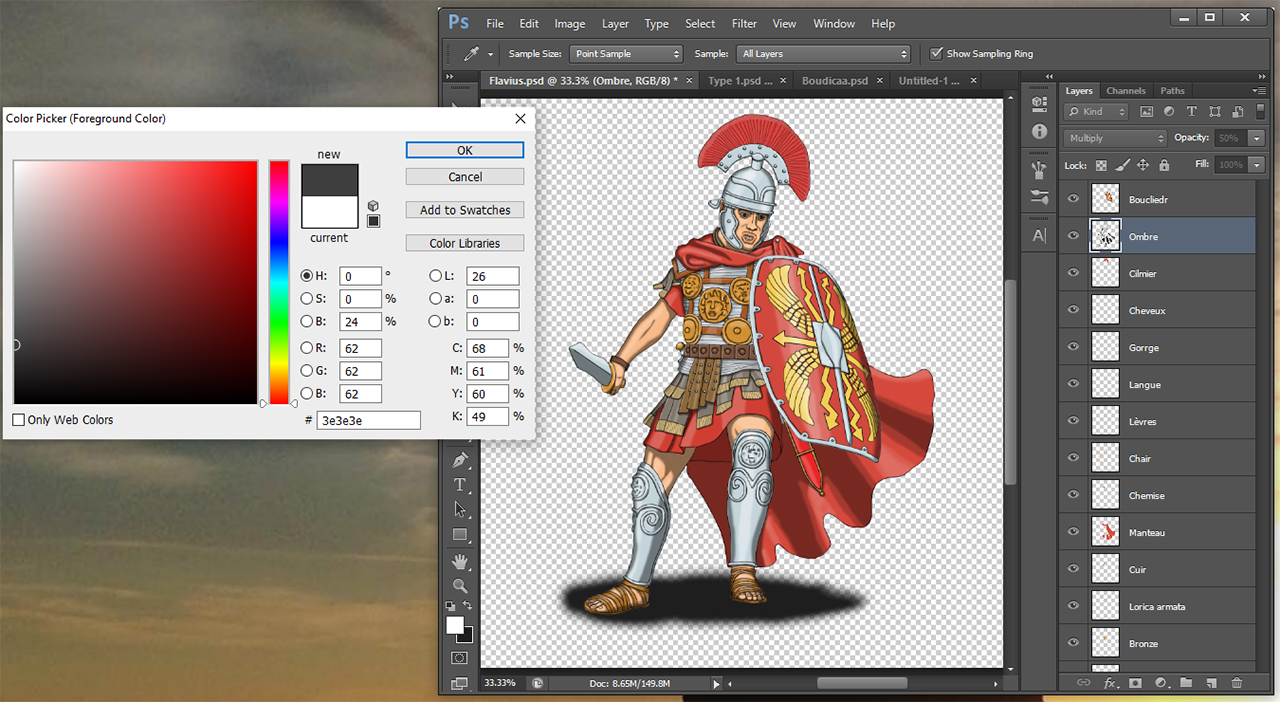The width and height of the screenshot is (1280, 702).
Task: Toggle visibility of the Cheveux layer
Action: click(1073, 310)
